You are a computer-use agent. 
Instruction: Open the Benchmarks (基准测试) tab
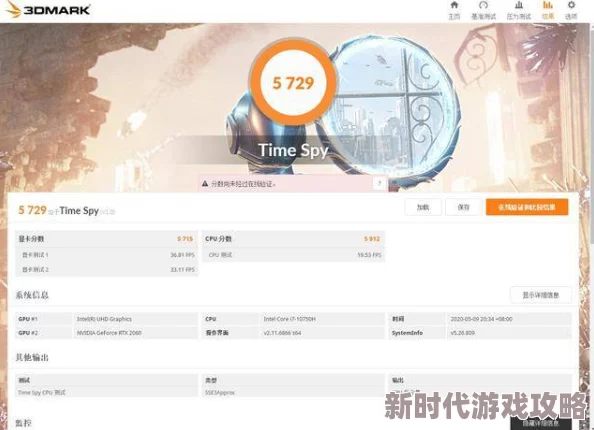[x=483, y=10]
